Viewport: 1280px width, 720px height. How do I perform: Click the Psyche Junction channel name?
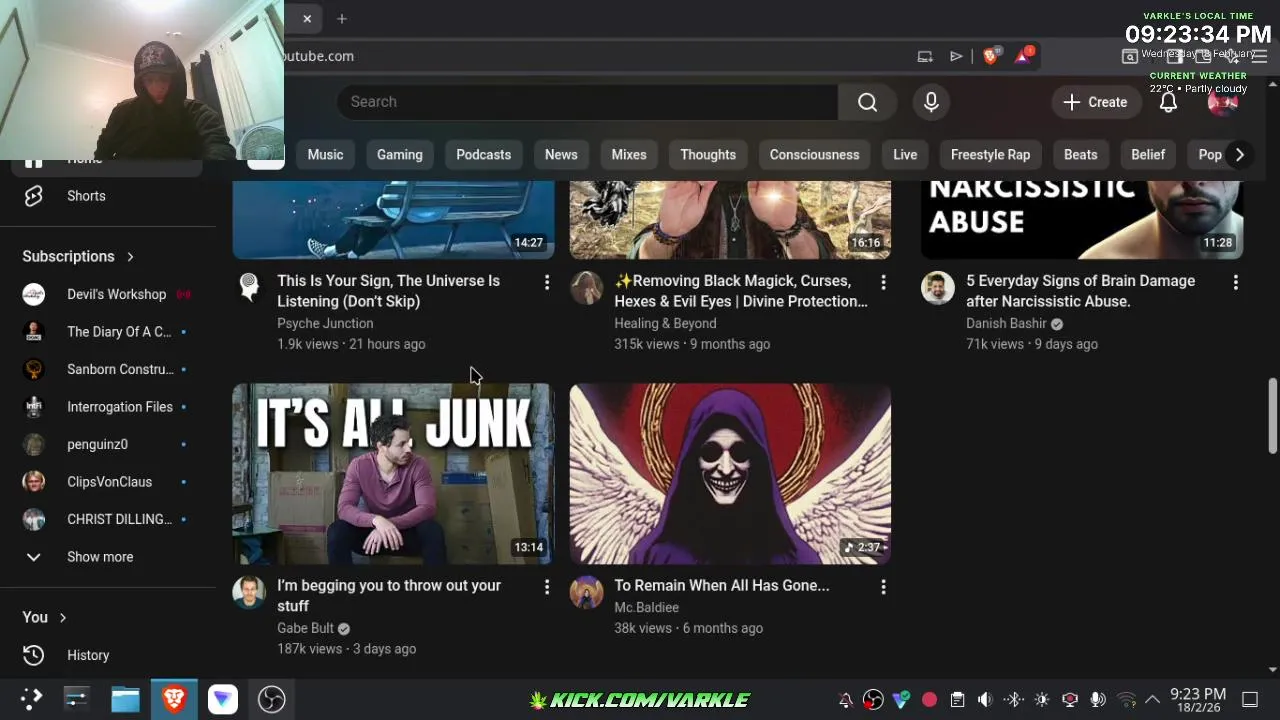pos(325,324)
